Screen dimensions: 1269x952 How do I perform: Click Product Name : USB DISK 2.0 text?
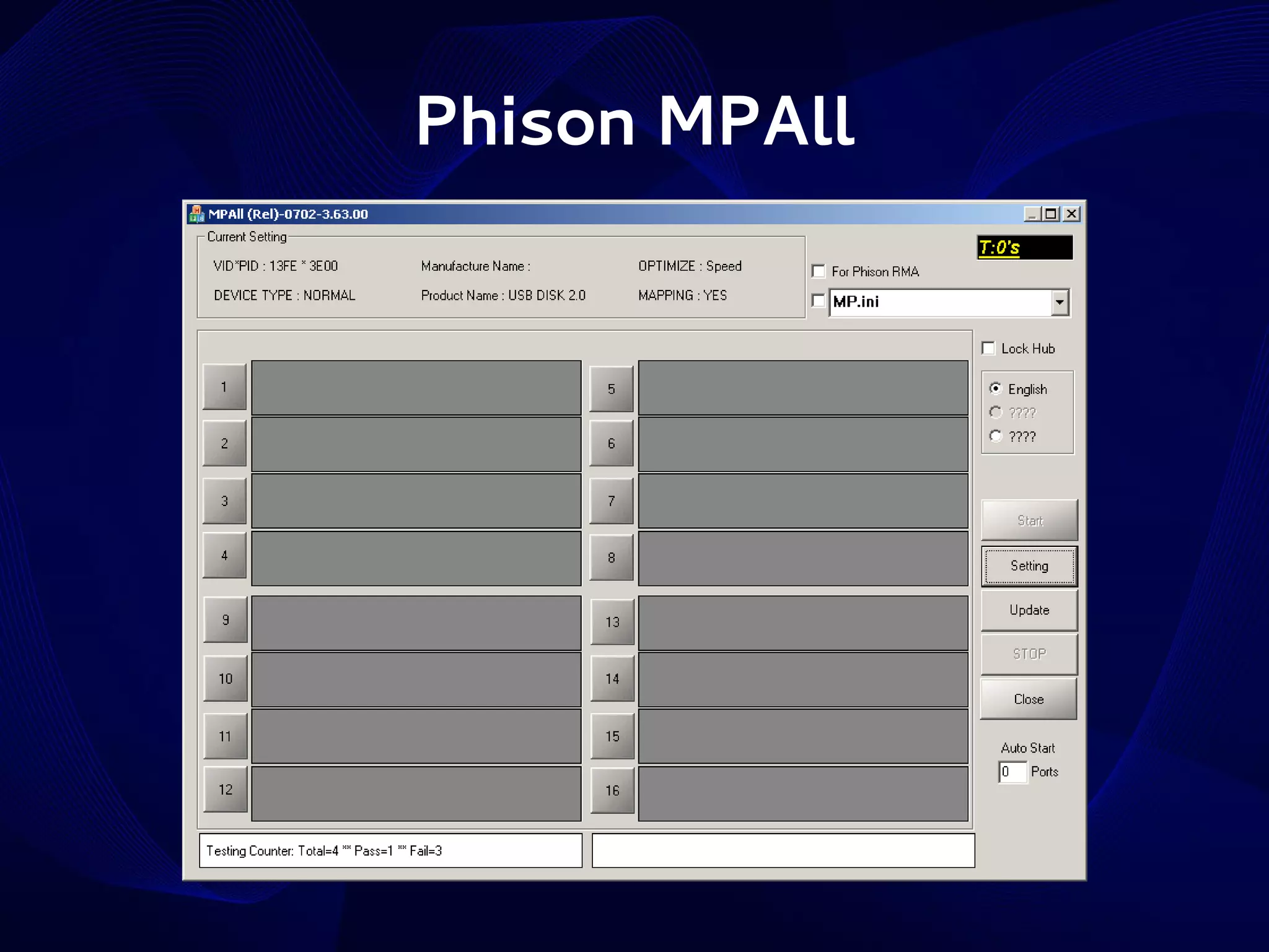point(503,295)
